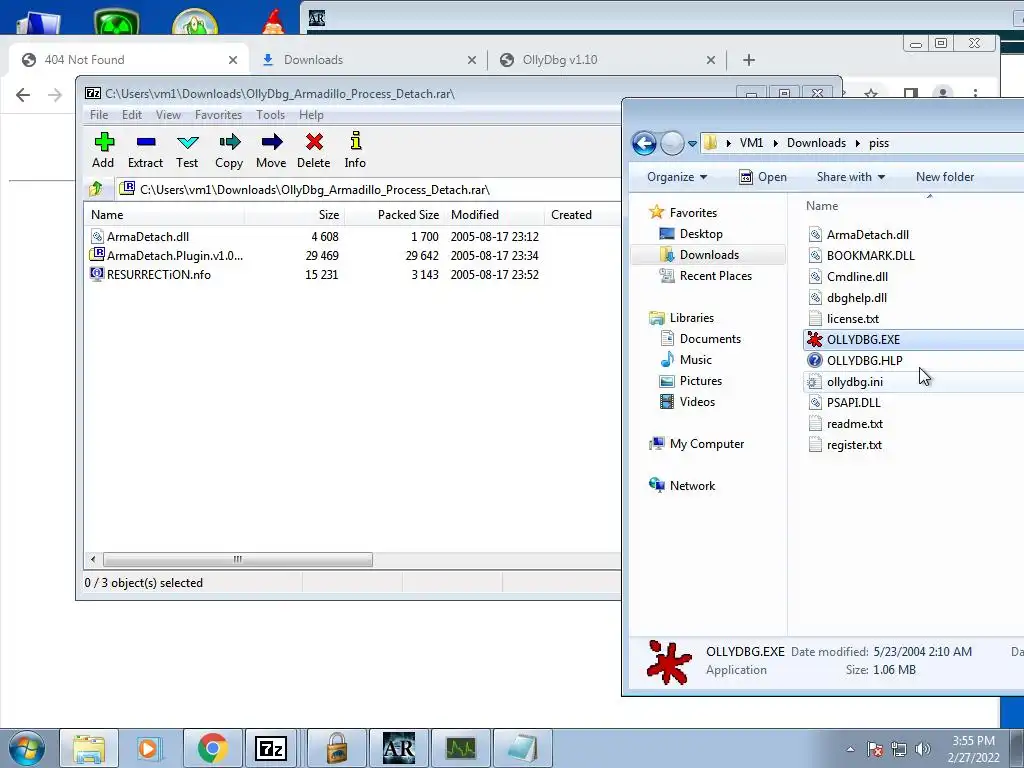This screenshot has height=768, width=1024.
Task: Click the padlock taskbar icon
Action: pyautogui.click(x=337, y=748)
